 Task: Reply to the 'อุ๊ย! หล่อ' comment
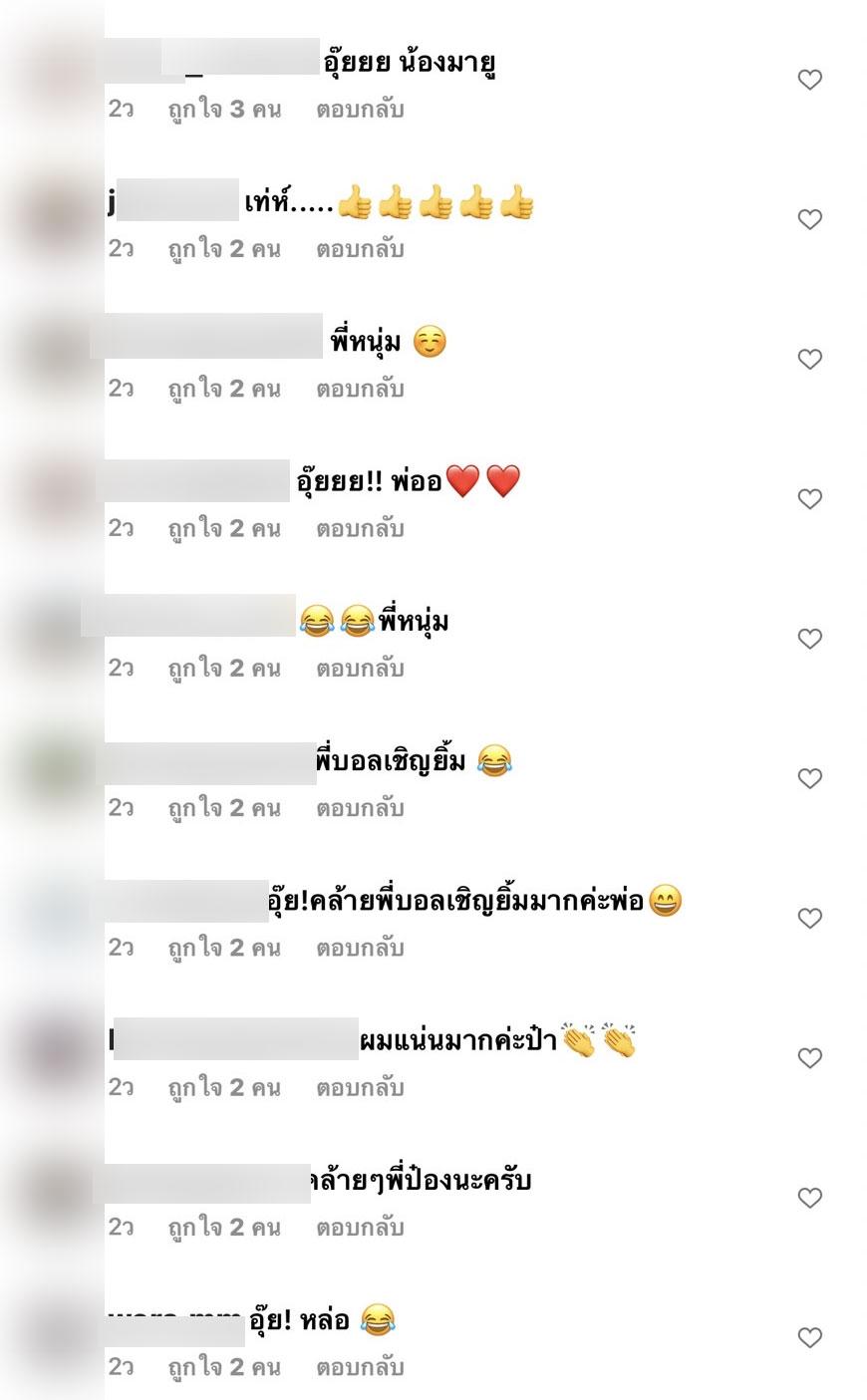(x=360, y=1367)
